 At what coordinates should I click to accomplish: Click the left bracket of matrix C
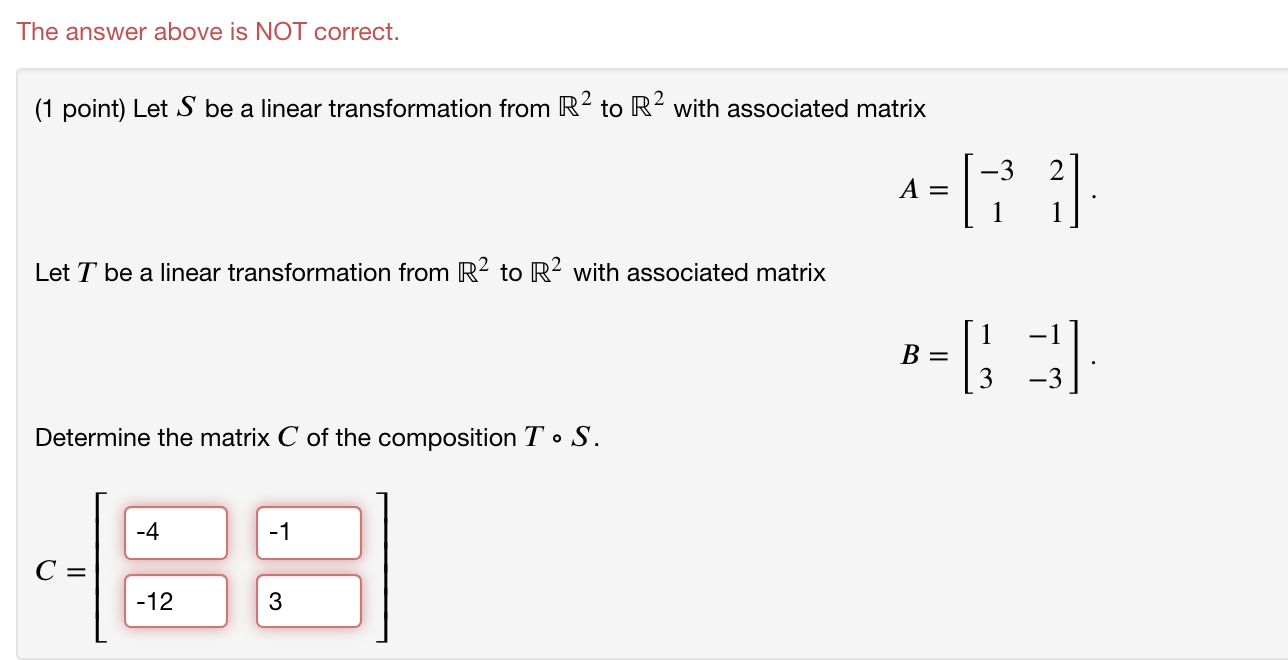point(99,567)
